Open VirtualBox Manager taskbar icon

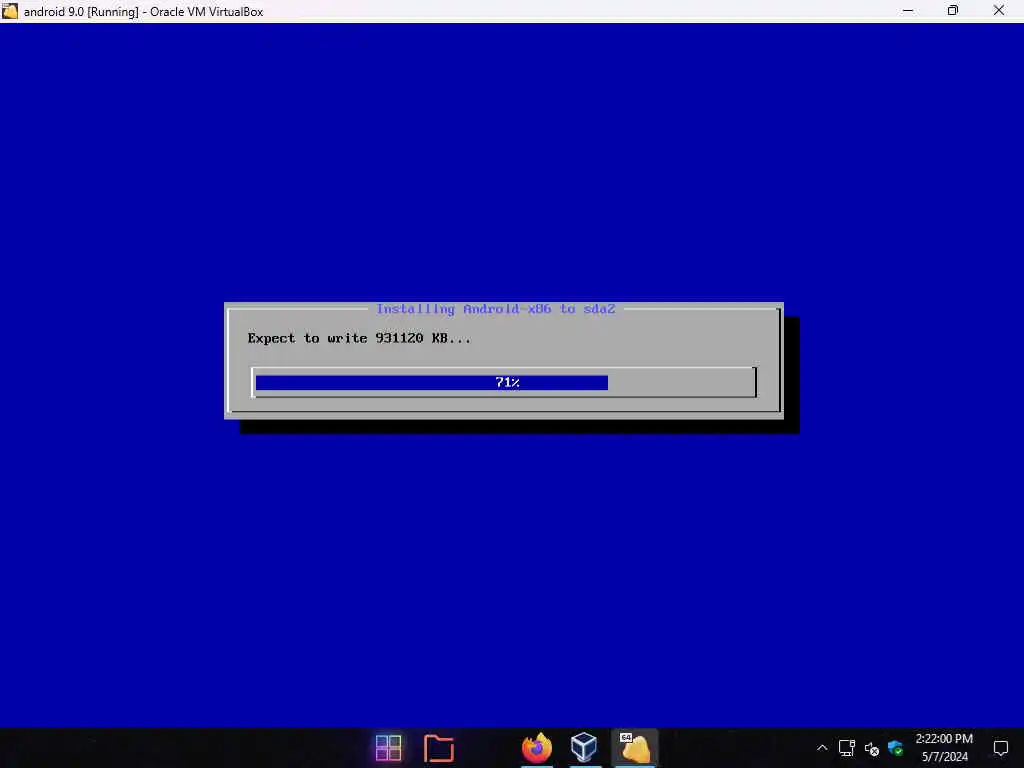pyautogui.click(x=584, y=748)
